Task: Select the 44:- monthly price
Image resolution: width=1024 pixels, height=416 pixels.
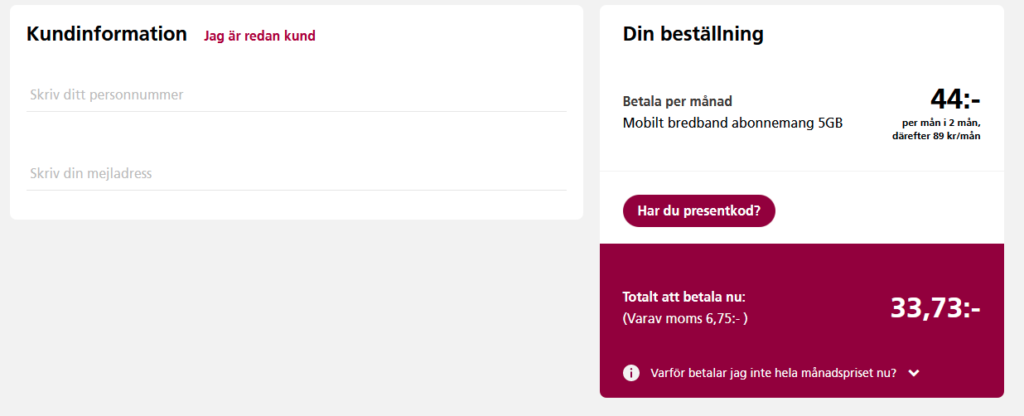Action: 955,99
